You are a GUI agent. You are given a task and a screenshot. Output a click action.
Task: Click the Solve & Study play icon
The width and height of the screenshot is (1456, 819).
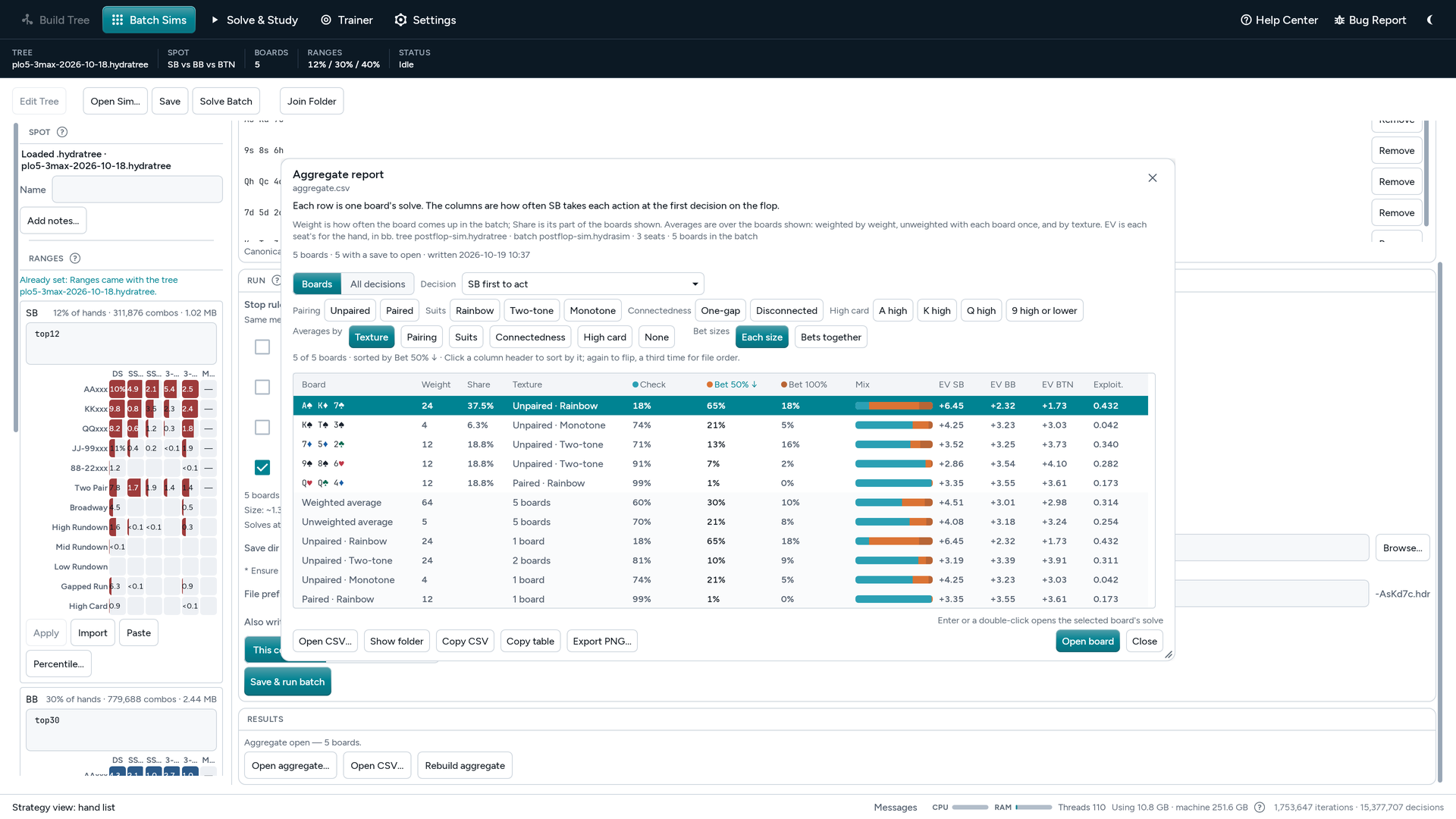[215, 20]
